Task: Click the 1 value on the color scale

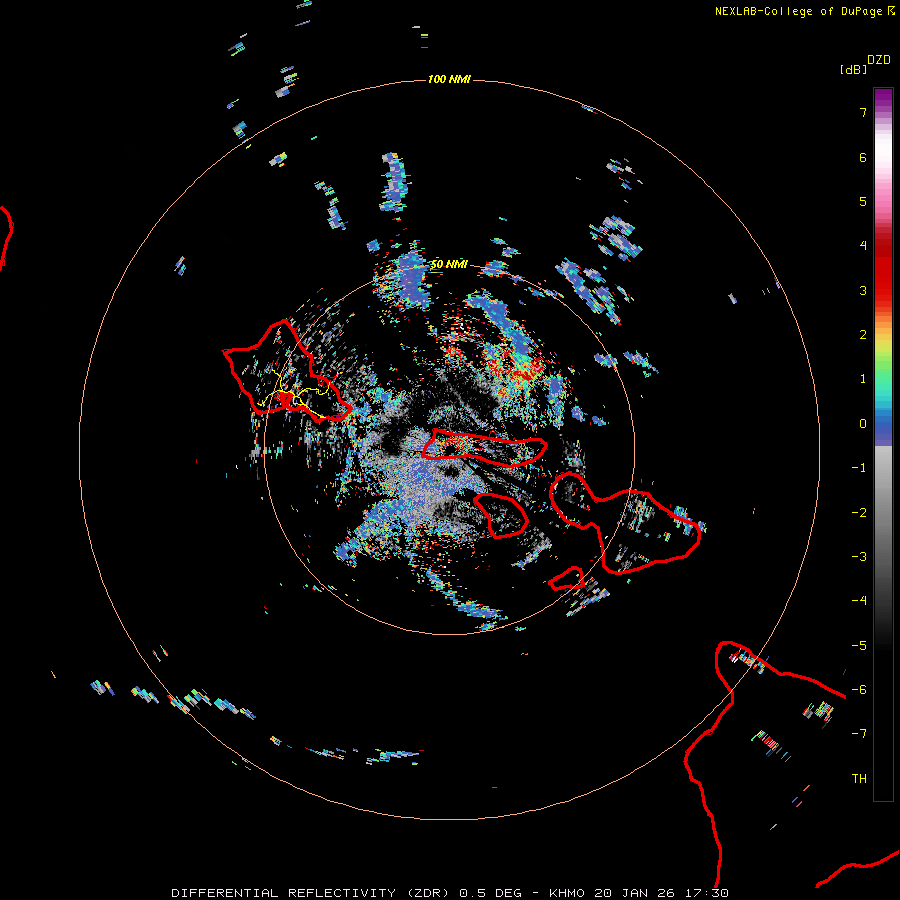Action: coord(863,379)
